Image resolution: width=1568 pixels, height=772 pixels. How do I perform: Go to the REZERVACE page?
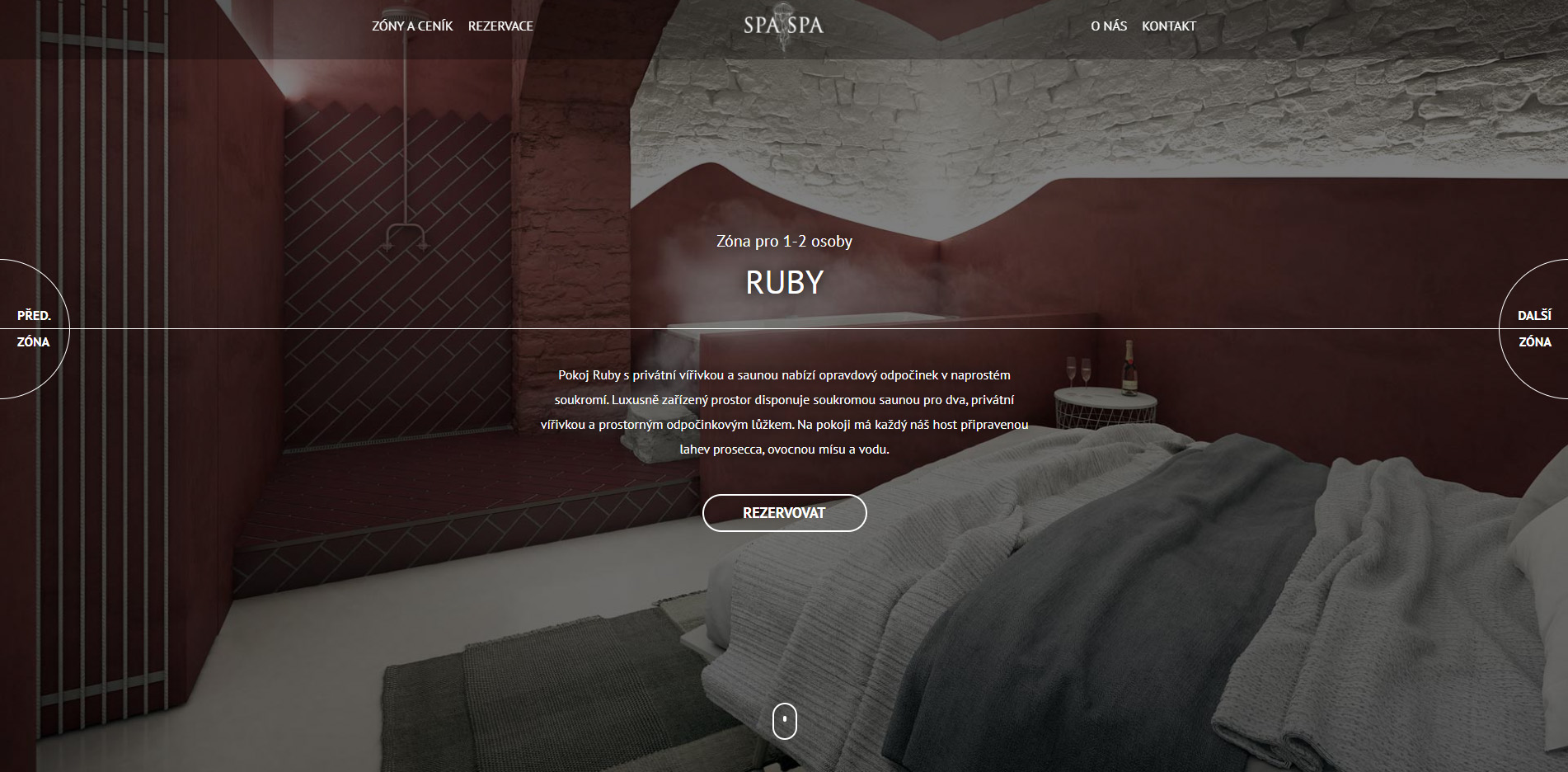click(500, 26)
